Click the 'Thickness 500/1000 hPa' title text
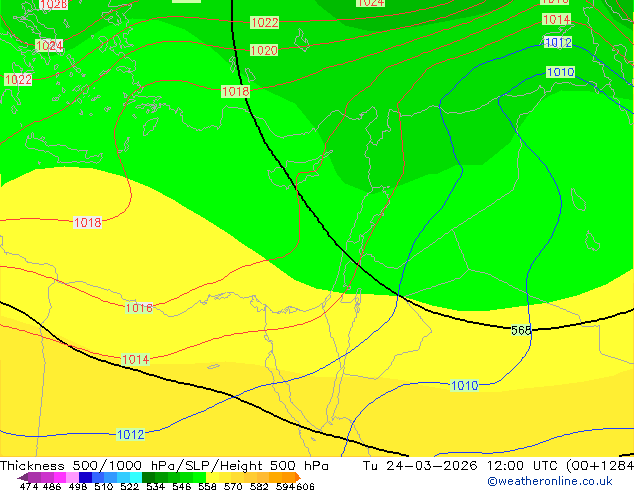The image size is (634, 490). [86, 466]
